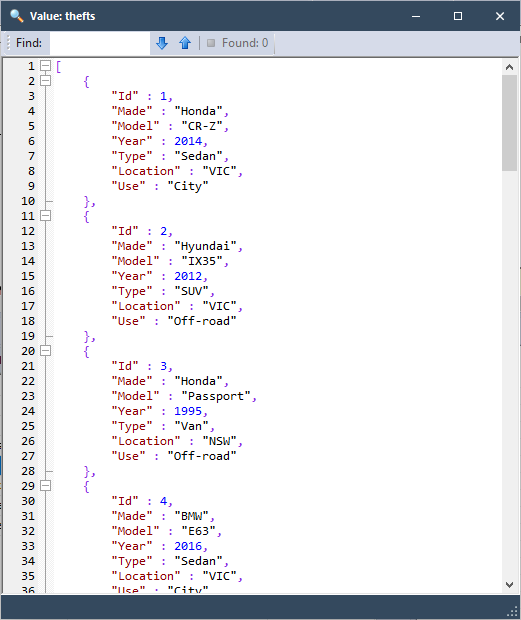Click the year 2016 on line 33
The image size is (521, 620).
point(188,546)
